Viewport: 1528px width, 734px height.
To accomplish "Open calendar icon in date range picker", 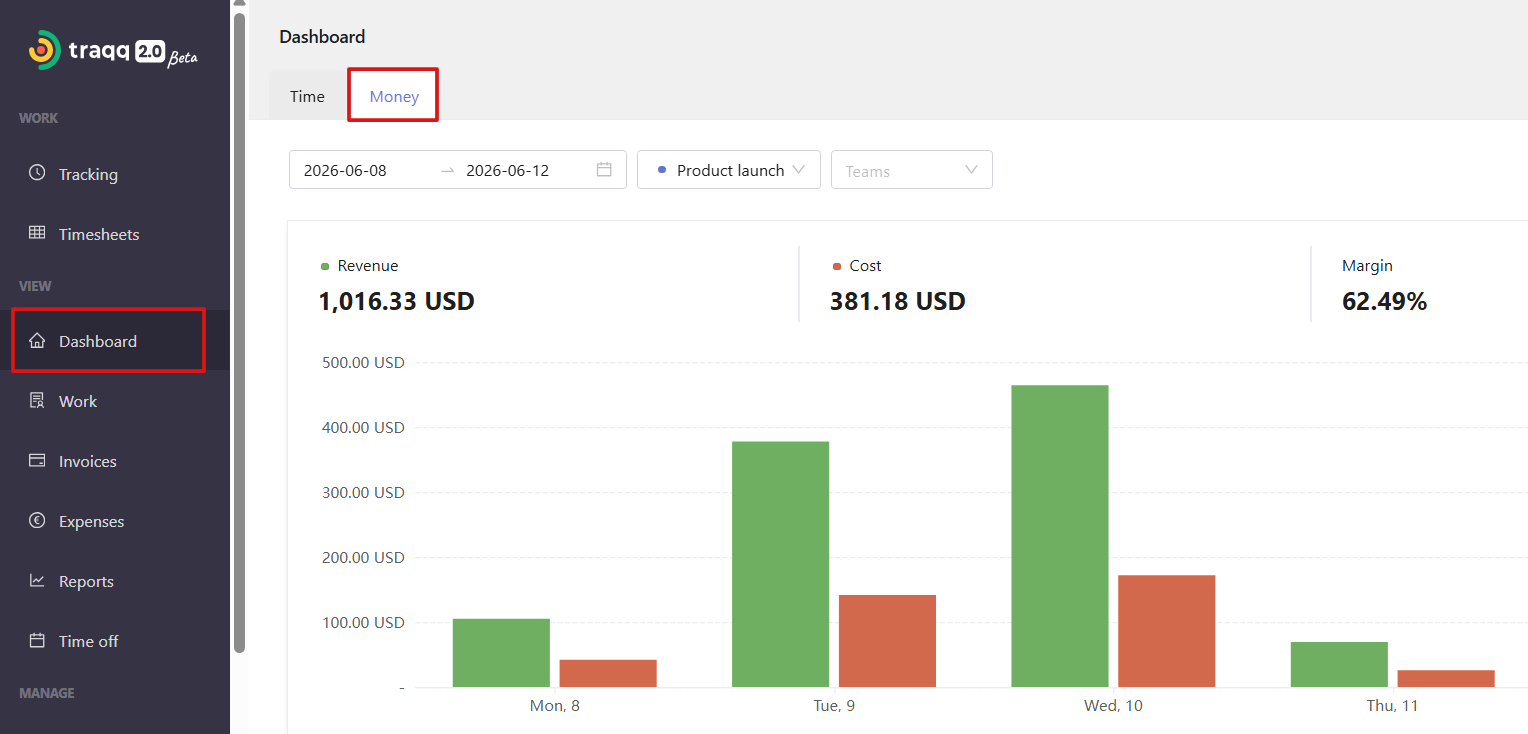I will pyautogui.click(x=604, y=169).
